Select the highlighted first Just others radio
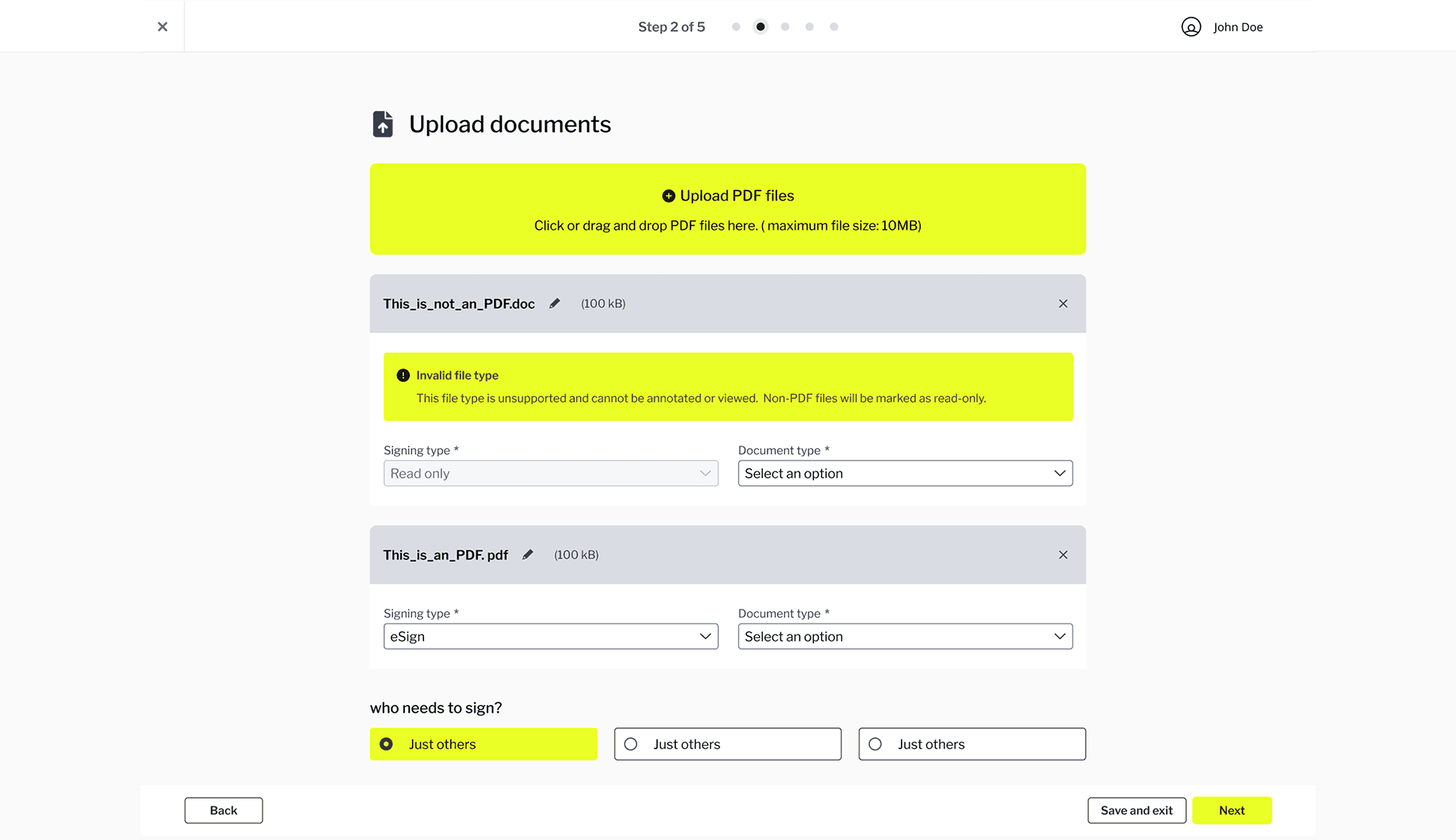The height and width of the screenshot is (840, 1456). click(x=386, y=744)
